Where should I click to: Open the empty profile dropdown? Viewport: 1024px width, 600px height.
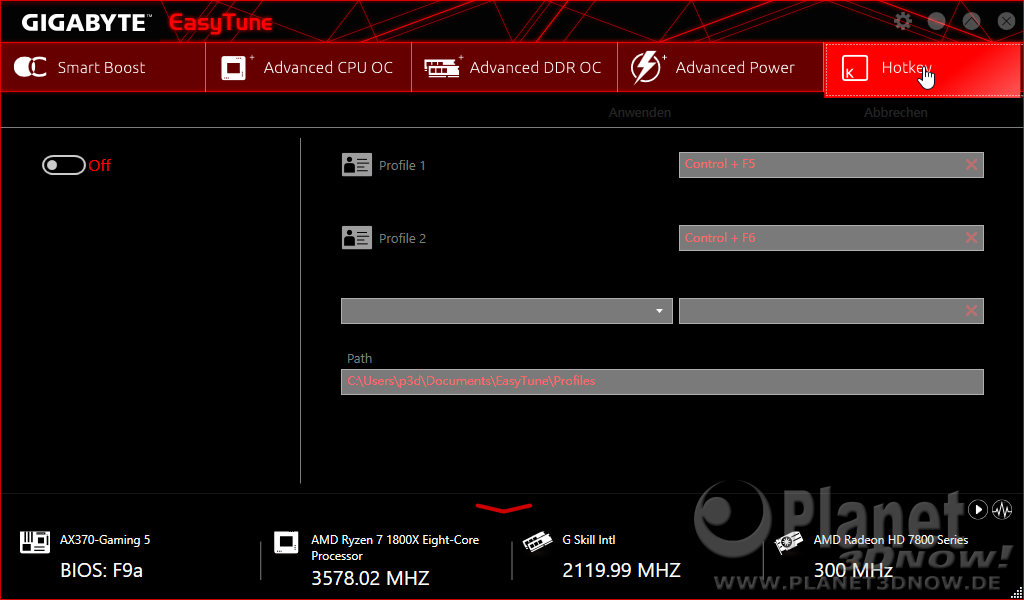coord(507,311)
